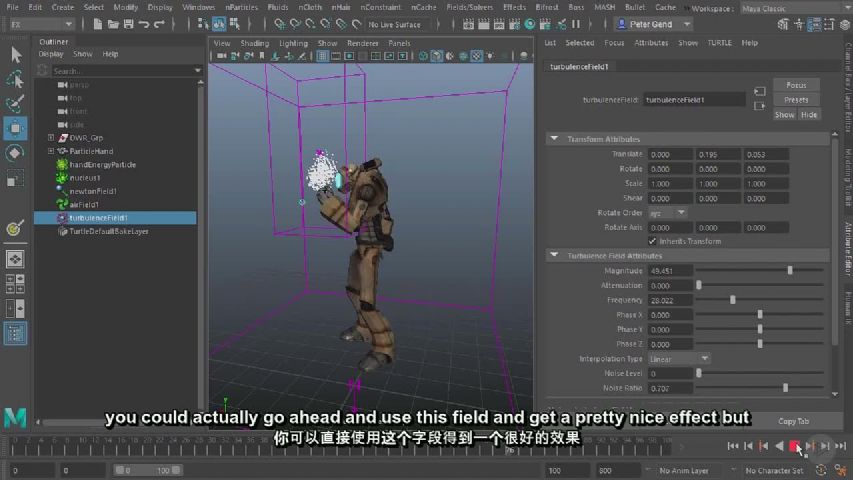Activate the Rotate tool
Image resolution: width=853 pixels, height=480 pixels.
coord(15,153)
